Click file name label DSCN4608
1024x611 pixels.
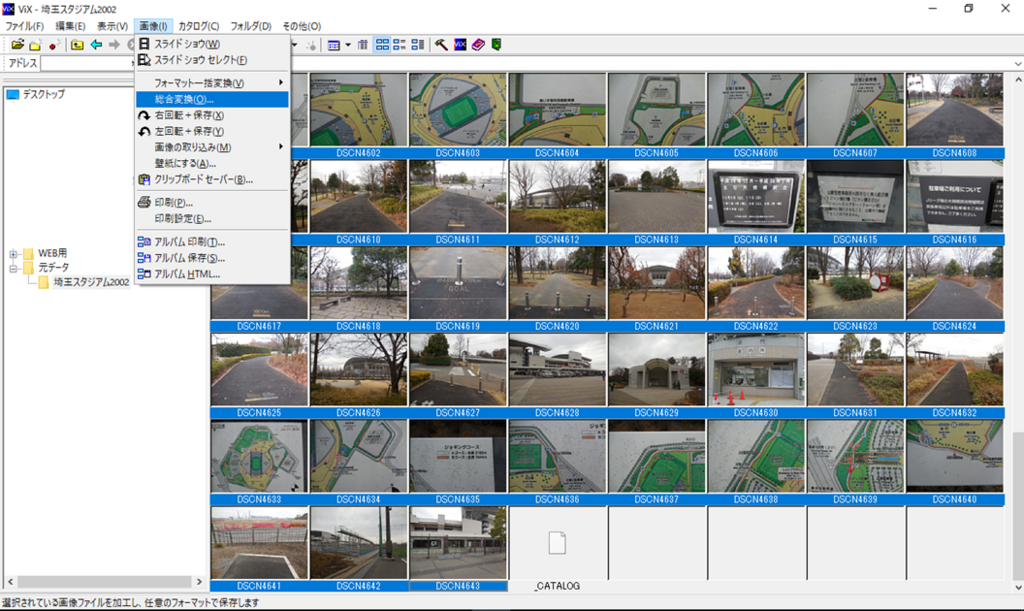954,153
